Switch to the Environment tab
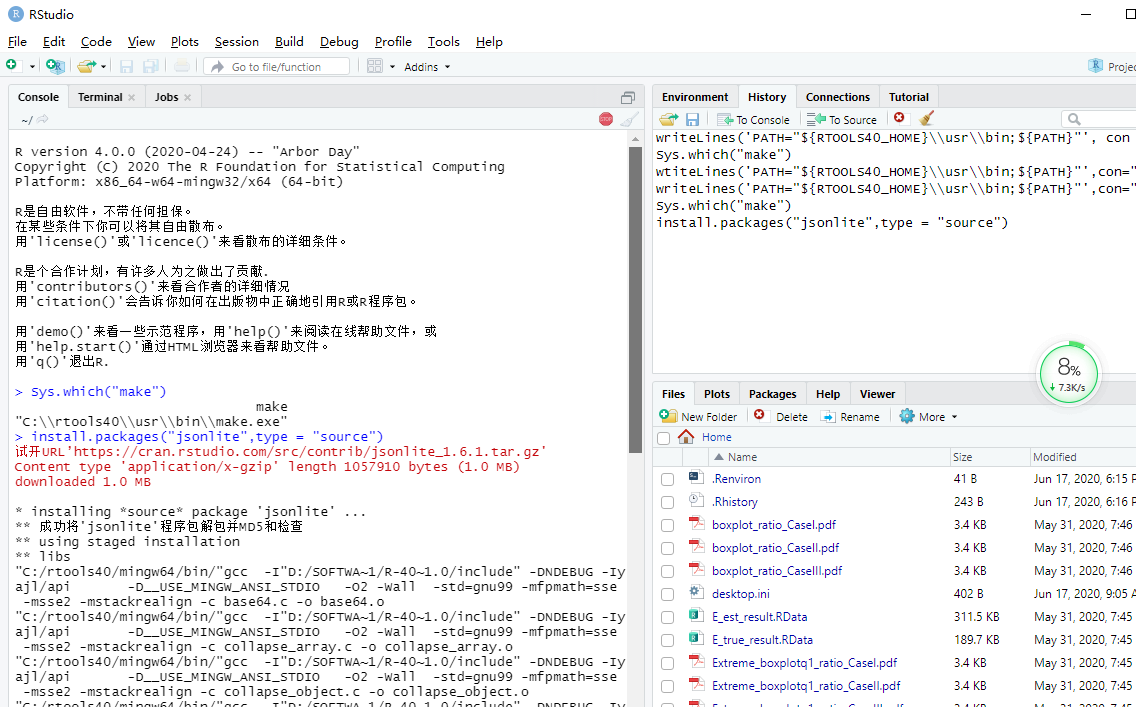 pyautogui.click(x=695, y=97)
